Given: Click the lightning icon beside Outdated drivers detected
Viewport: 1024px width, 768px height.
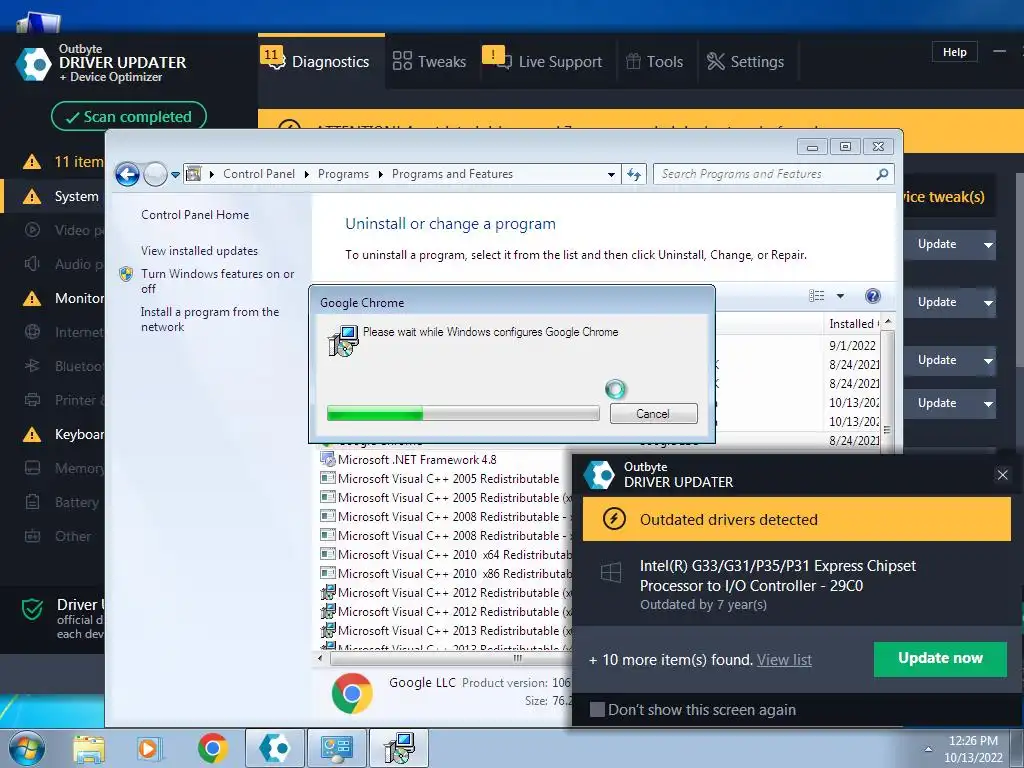Looking at the screenshot, I should coord(614,519).
